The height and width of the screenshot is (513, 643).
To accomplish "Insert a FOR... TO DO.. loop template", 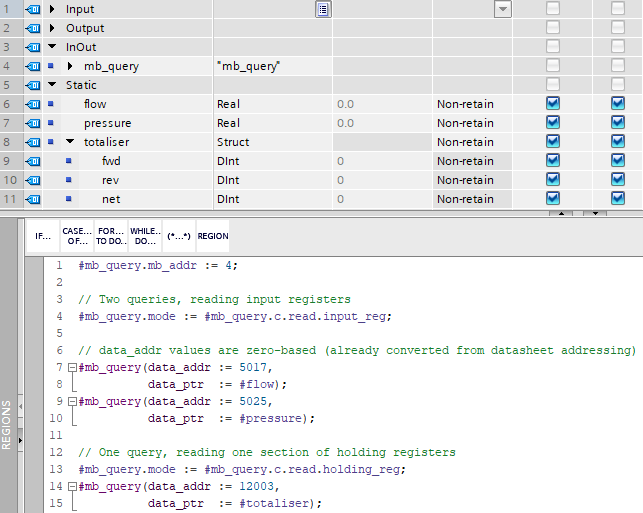I will coord(111,236).
